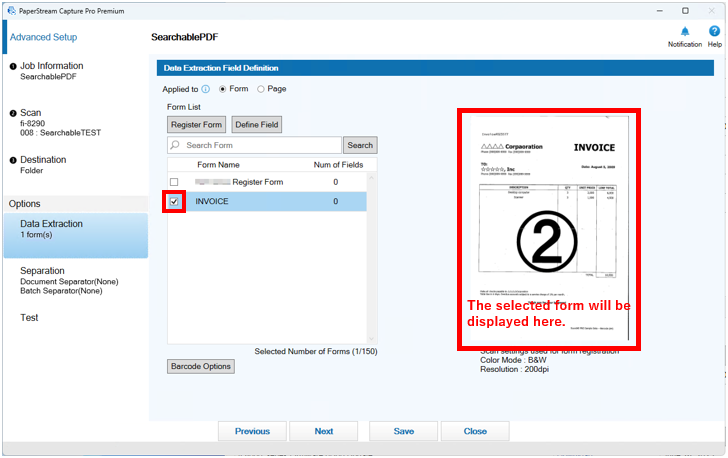Click the Advanced Setup heading
The image size is (728, 458).
[x=44, y=37]
